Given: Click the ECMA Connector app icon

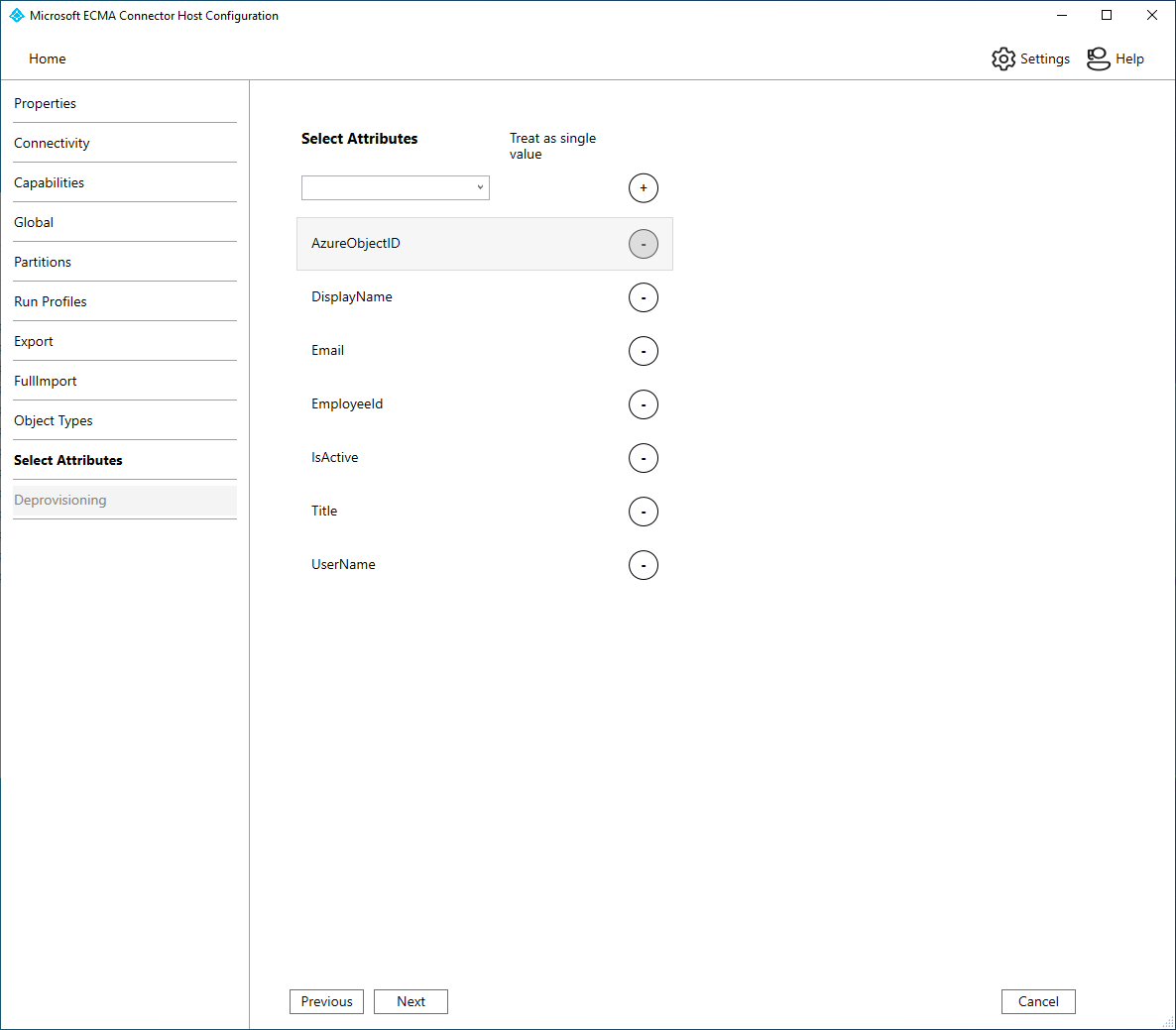Looking at the screenshot, I should point(17,15).
